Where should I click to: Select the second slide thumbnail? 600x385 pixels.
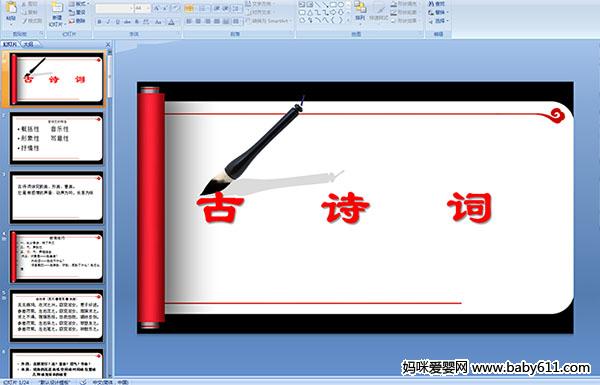click(x=57, y=139)
